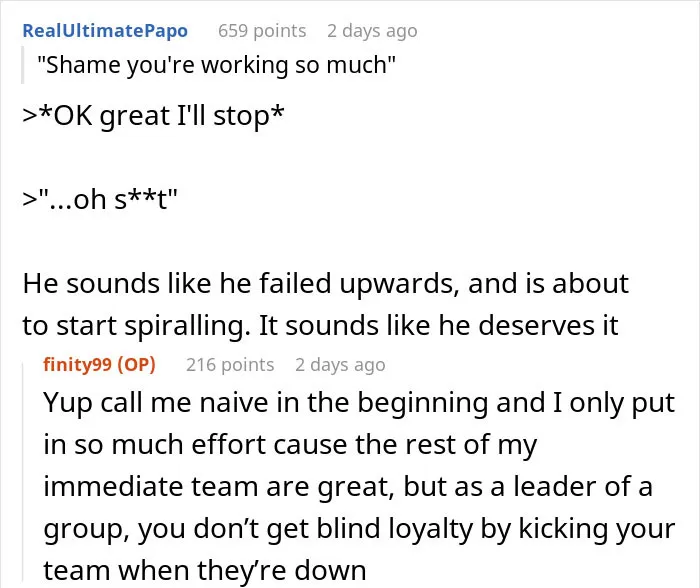700x588 pixels.
Task: Click the "...oh s**t" line
Action: [100, 199]
